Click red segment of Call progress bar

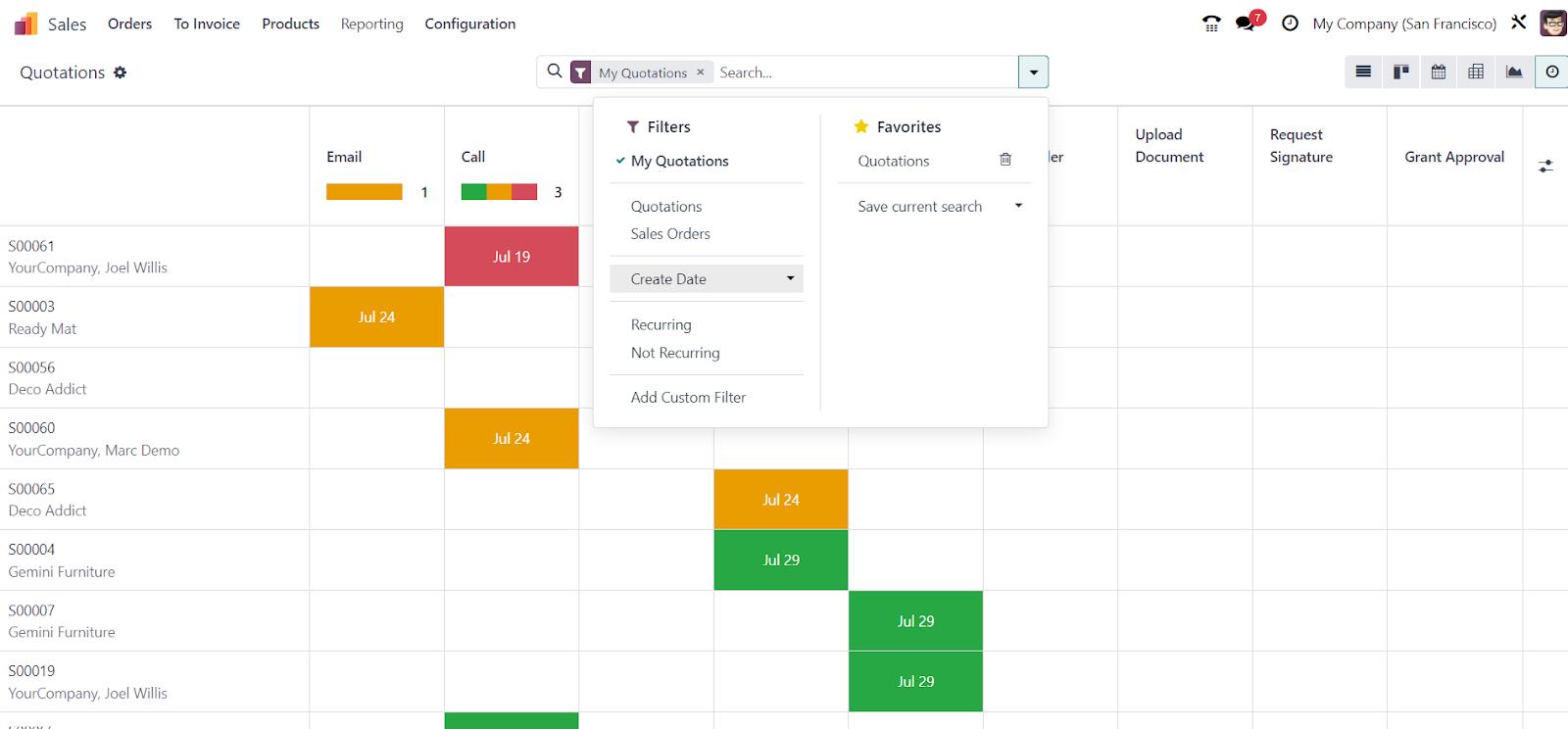click(524, 192)
